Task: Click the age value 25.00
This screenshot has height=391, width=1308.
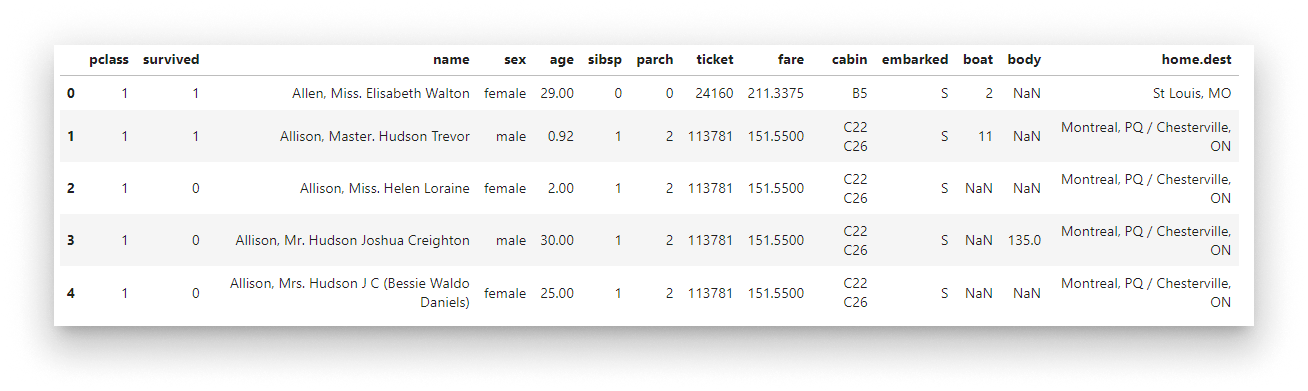Action: click(557, 293)
